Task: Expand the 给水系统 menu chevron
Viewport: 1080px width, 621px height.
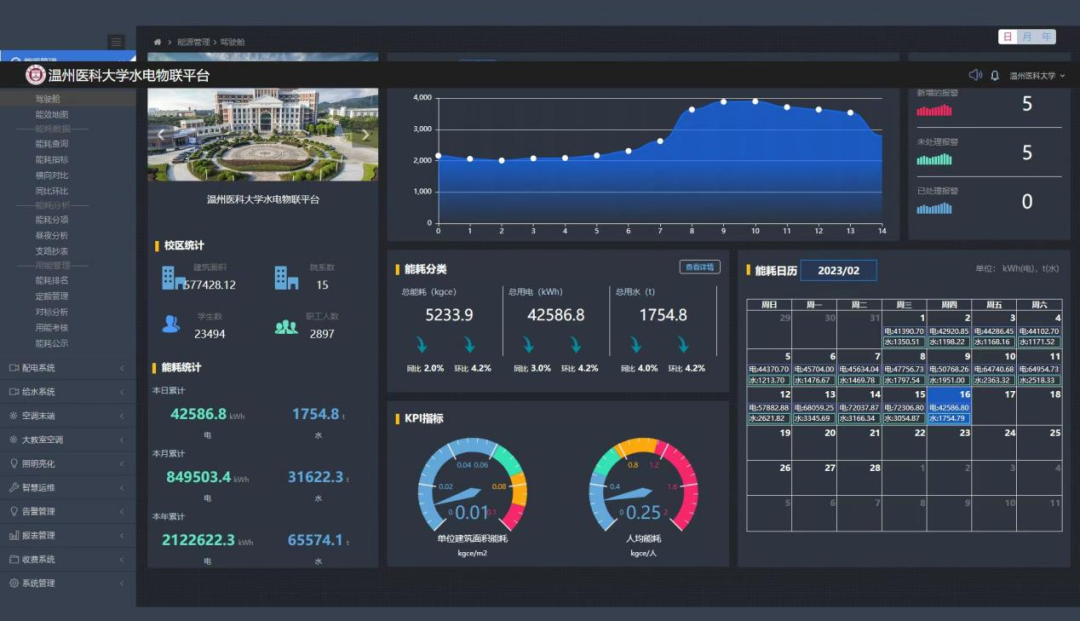Action: (x=122, y=392)
